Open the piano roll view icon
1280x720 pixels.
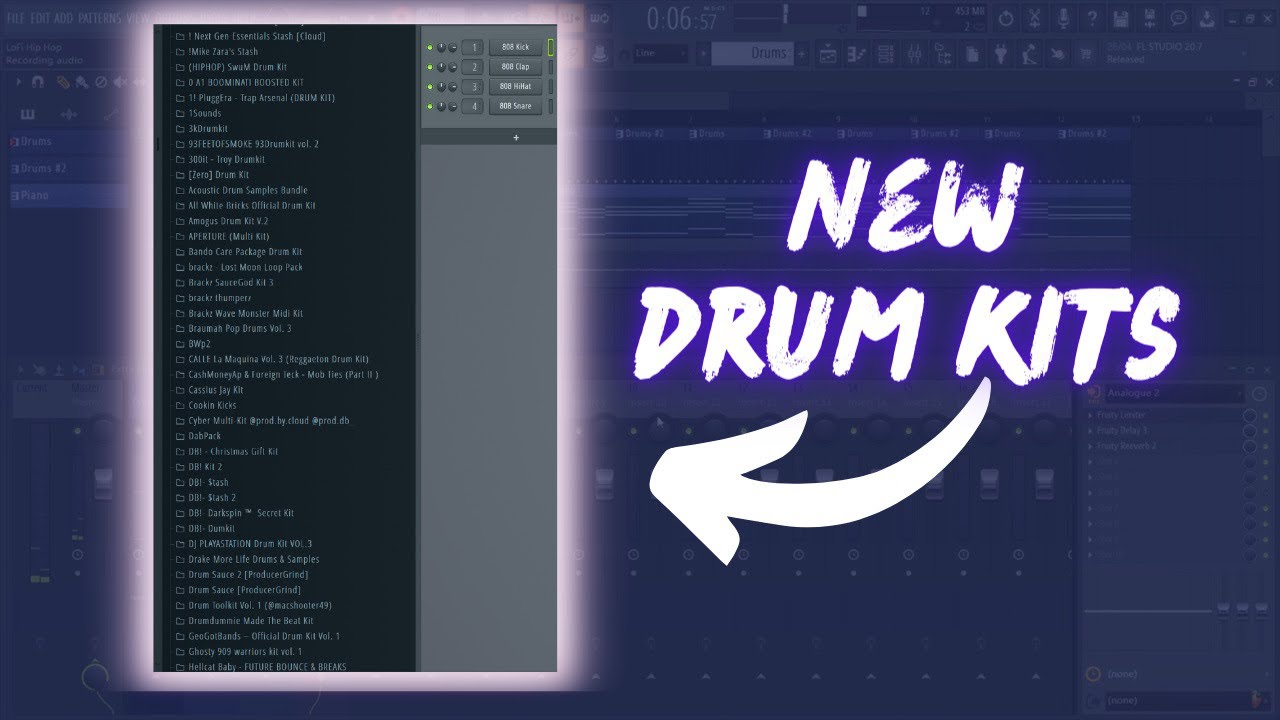857,54
